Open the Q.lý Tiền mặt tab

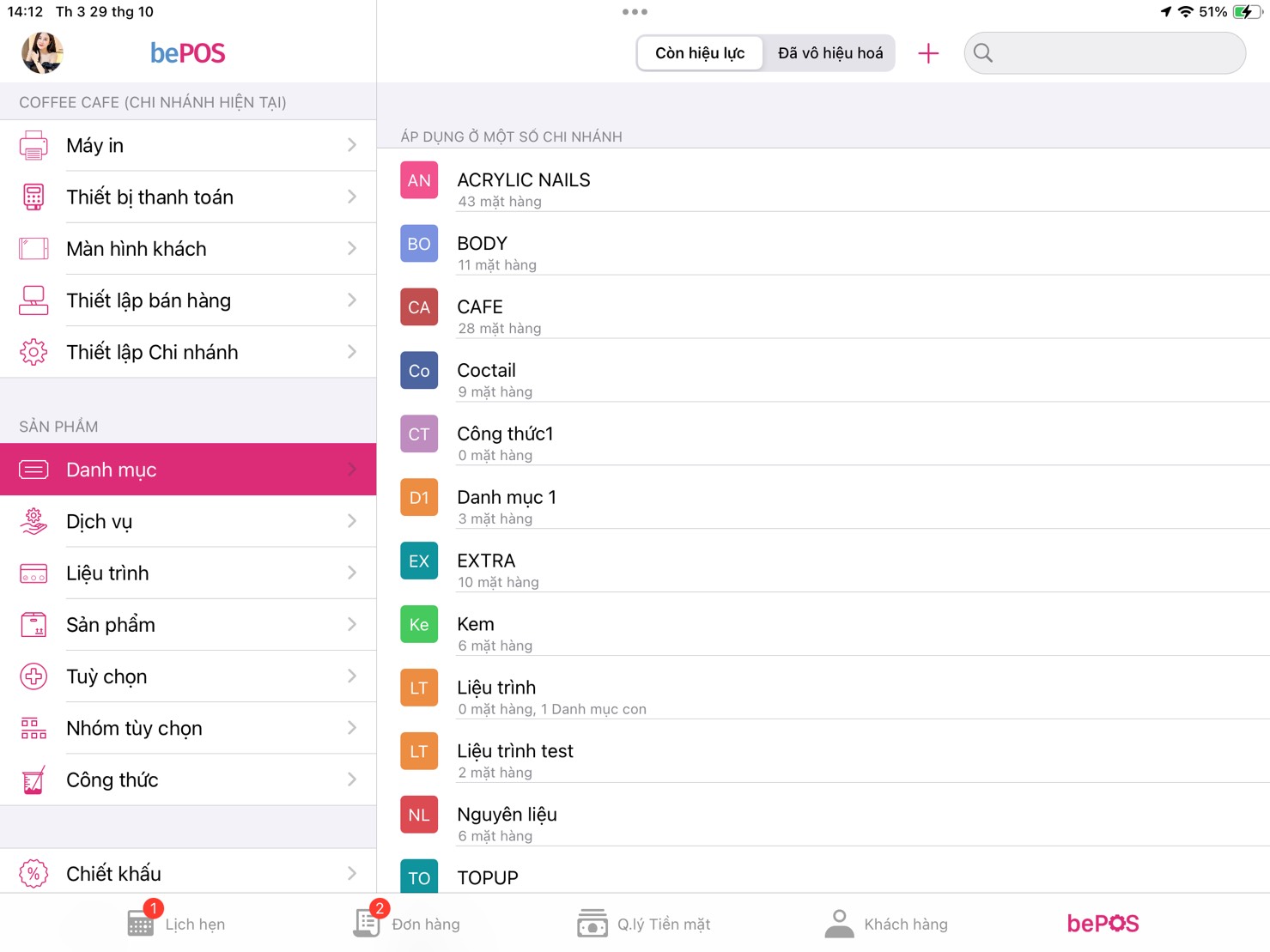643,923
